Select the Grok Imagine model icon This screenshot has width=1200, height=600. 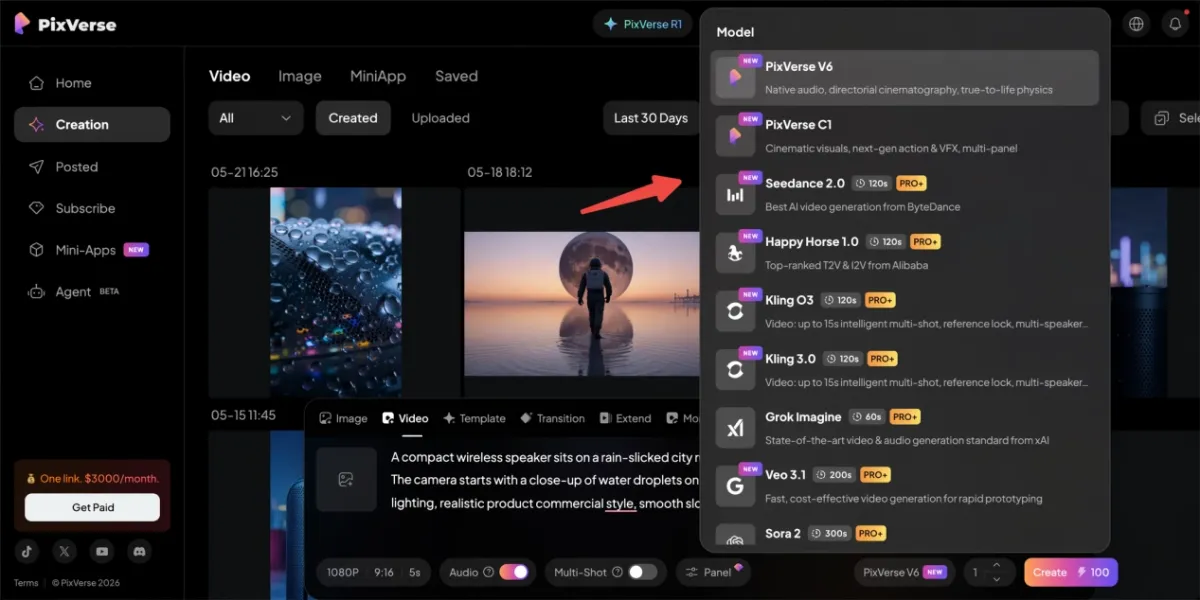pyautogui.click(x=735, y=428)
